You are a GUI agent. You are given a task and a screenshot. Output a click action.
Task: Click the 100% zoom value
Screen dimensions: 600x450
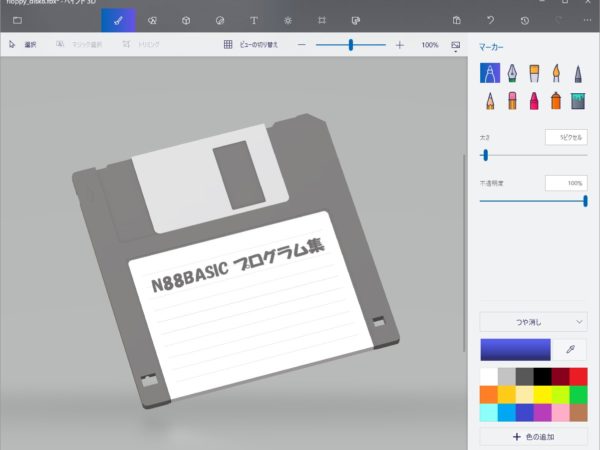pos(430,45)
